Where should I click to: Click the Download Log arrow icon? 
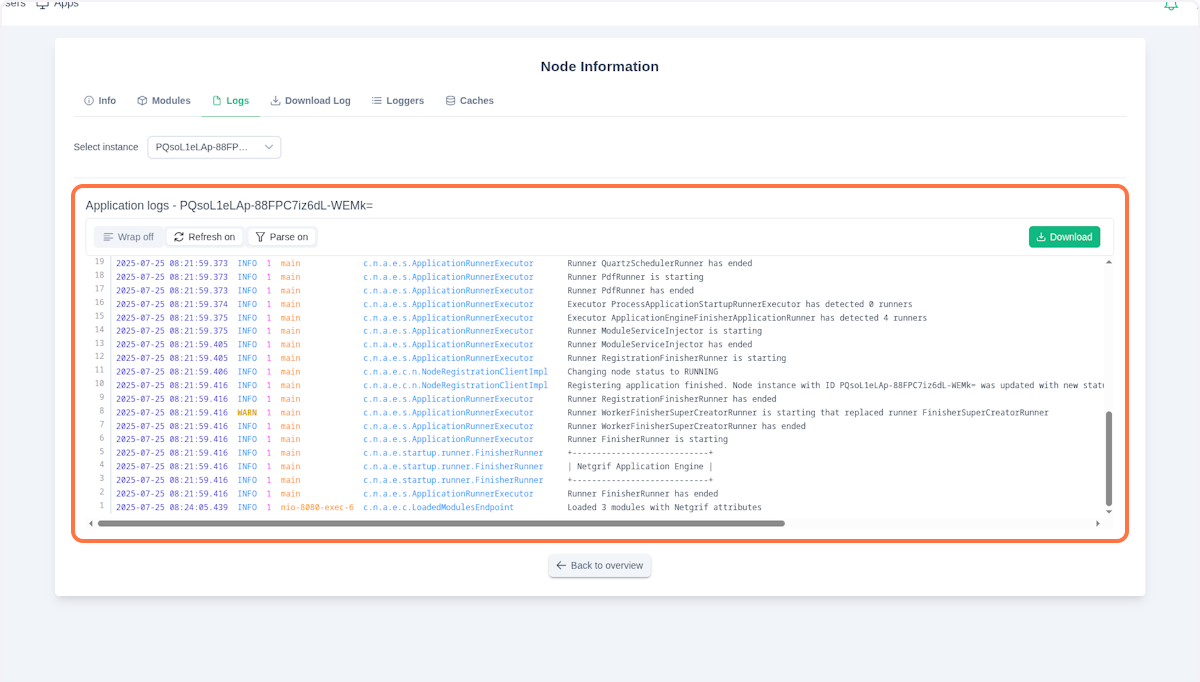276,100
